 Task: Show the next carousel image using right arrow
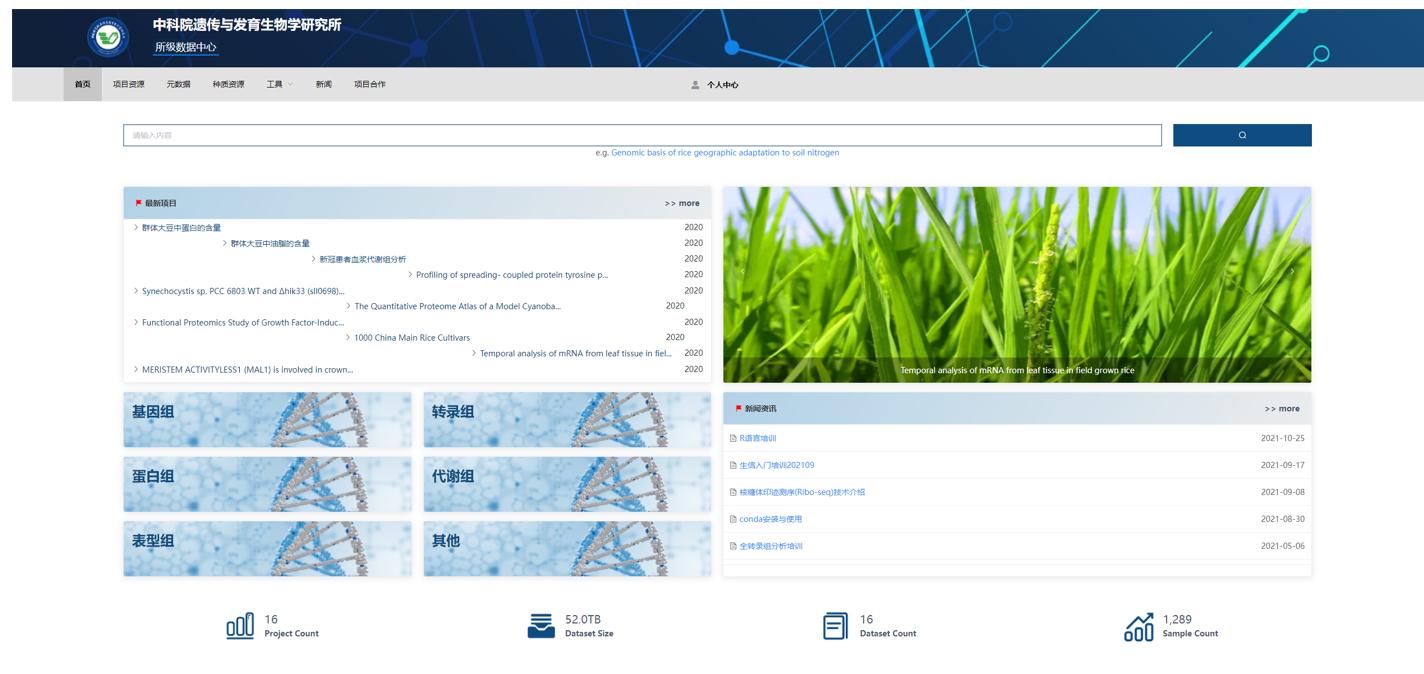click(1291, 272)
